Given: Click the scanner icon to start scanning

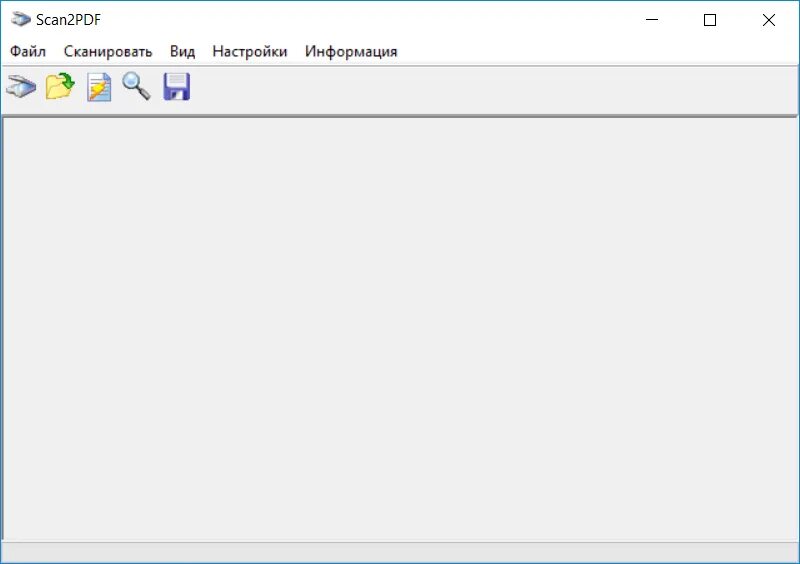Looking at the screenshot, I should click(x=21, y=86).
